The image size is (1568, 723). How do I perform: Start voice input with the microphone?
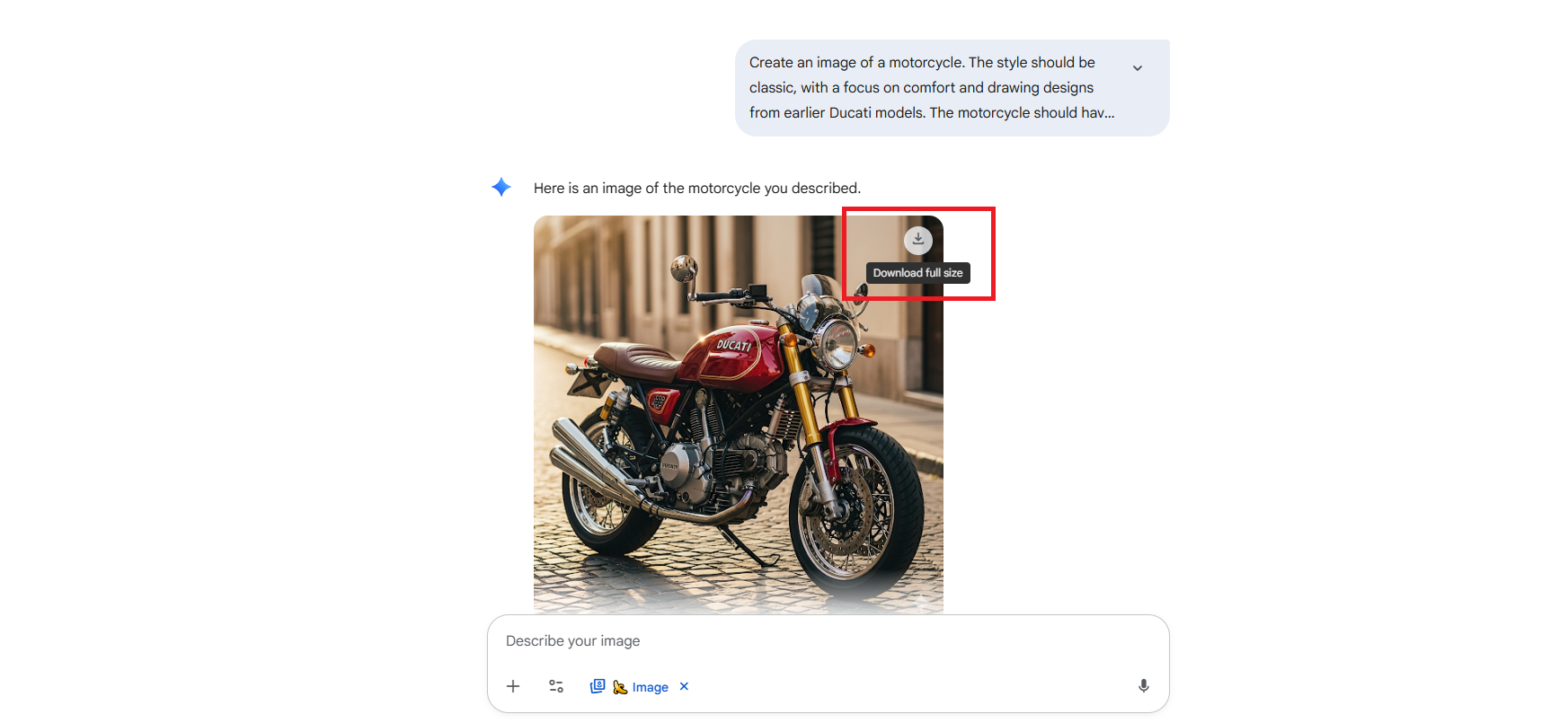1143,686
